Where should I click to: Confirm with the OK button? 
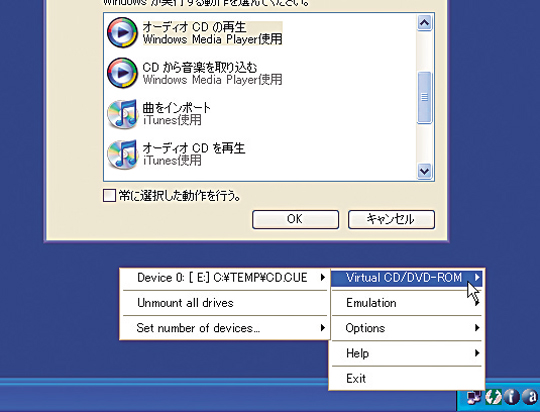point(295,219)
